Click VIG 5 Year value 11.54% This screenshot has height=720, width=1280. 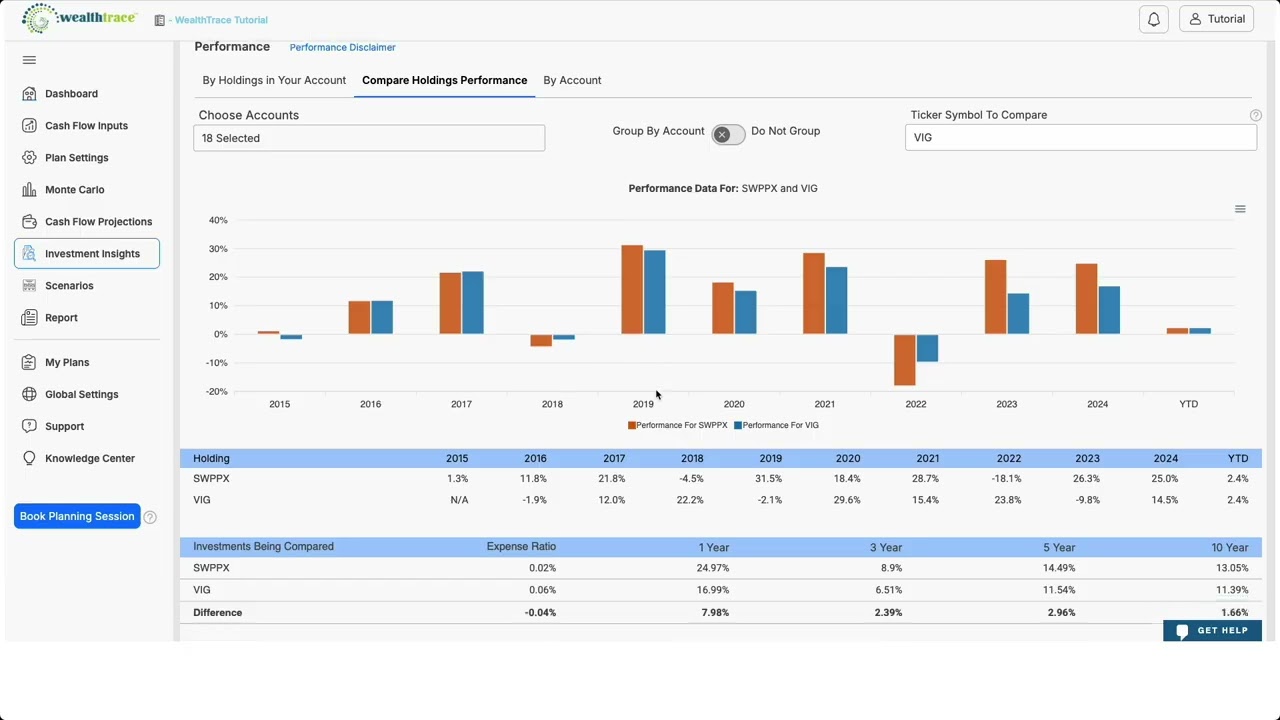click(x=1059, y=590)
